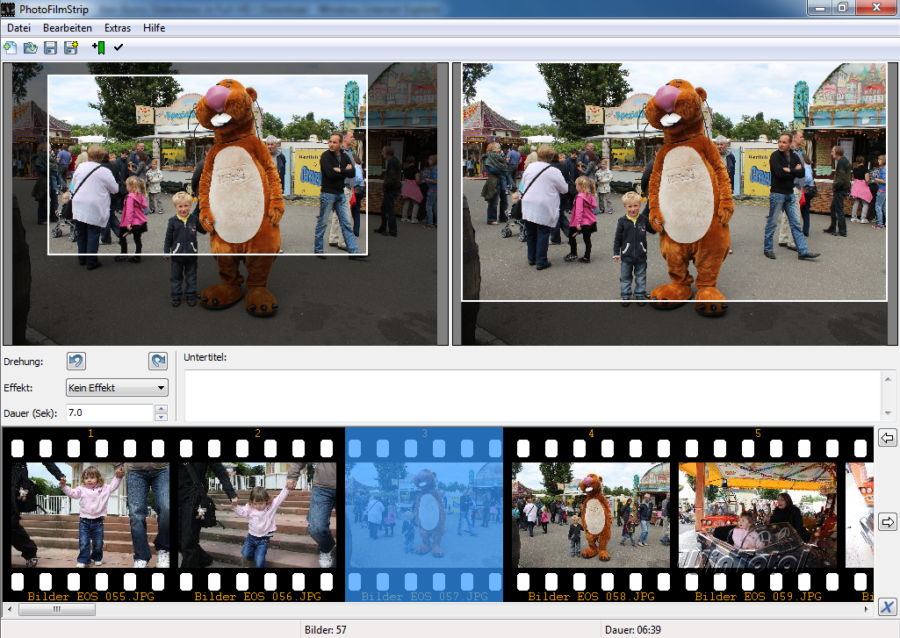Increase the Dauer value with the up arrow
The height and width of the screenshot is (638, 900).
(161, 408)
